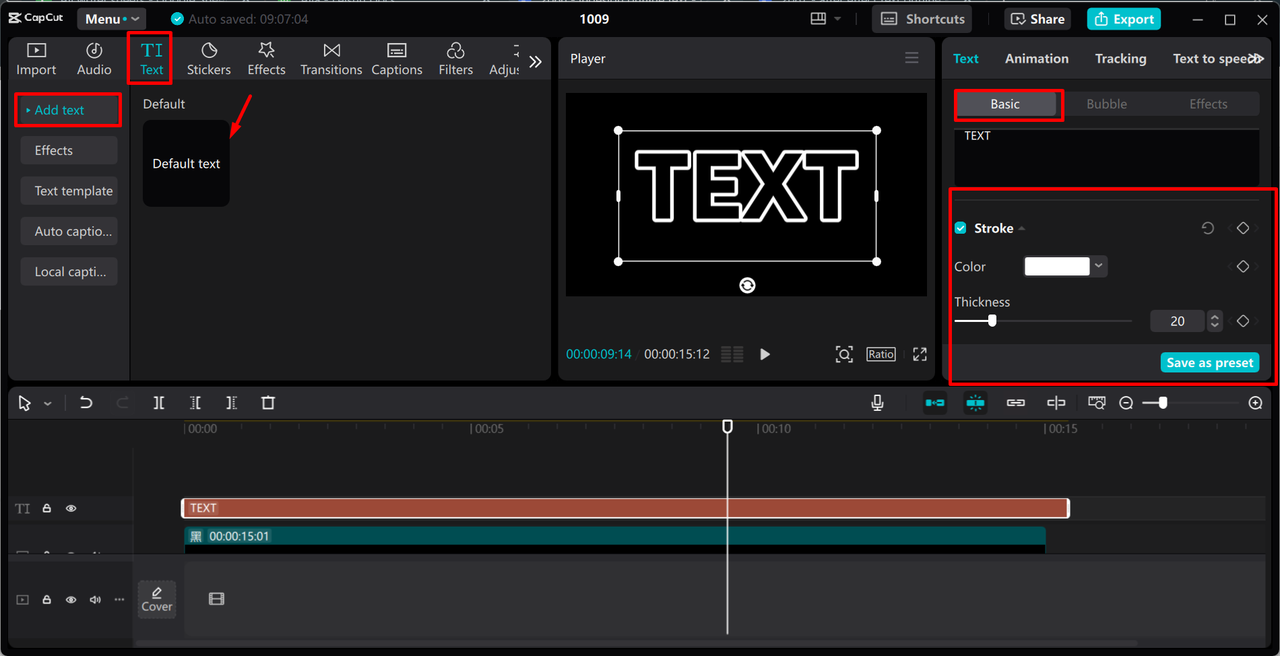Click the timeline zoom-in plus icon
Screen dimensions: 1280x656
pos(1256,403)
